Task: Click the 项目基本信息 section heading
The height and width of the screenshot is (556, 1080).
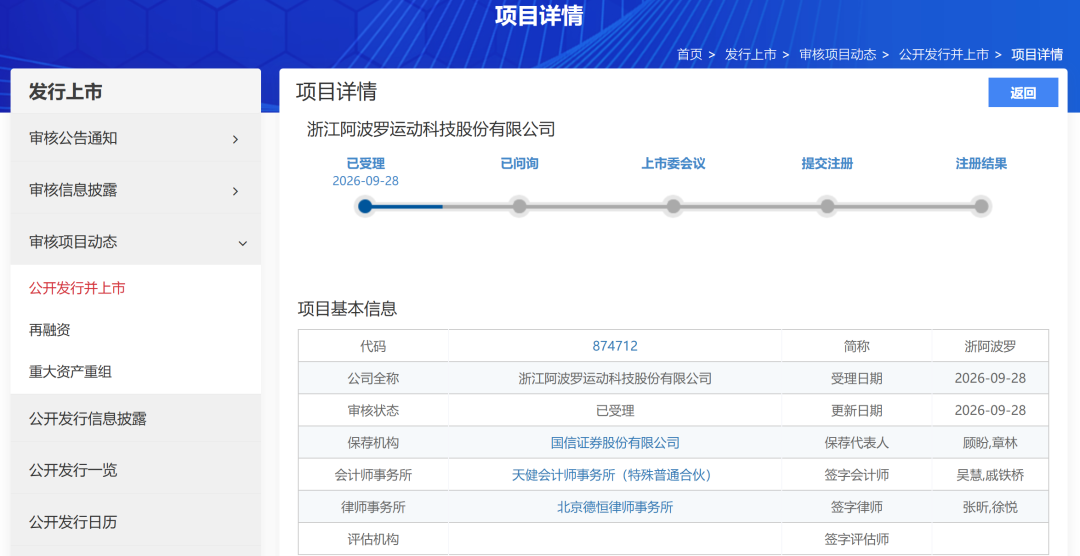Action: tap(347, 309)
